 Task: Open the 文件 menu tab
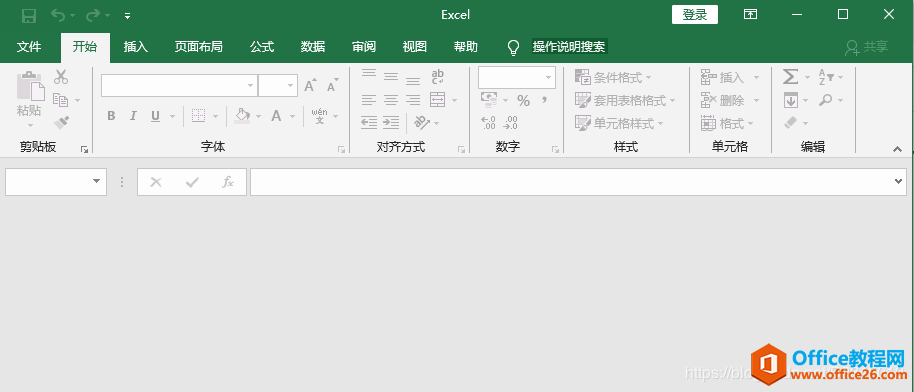29,47
